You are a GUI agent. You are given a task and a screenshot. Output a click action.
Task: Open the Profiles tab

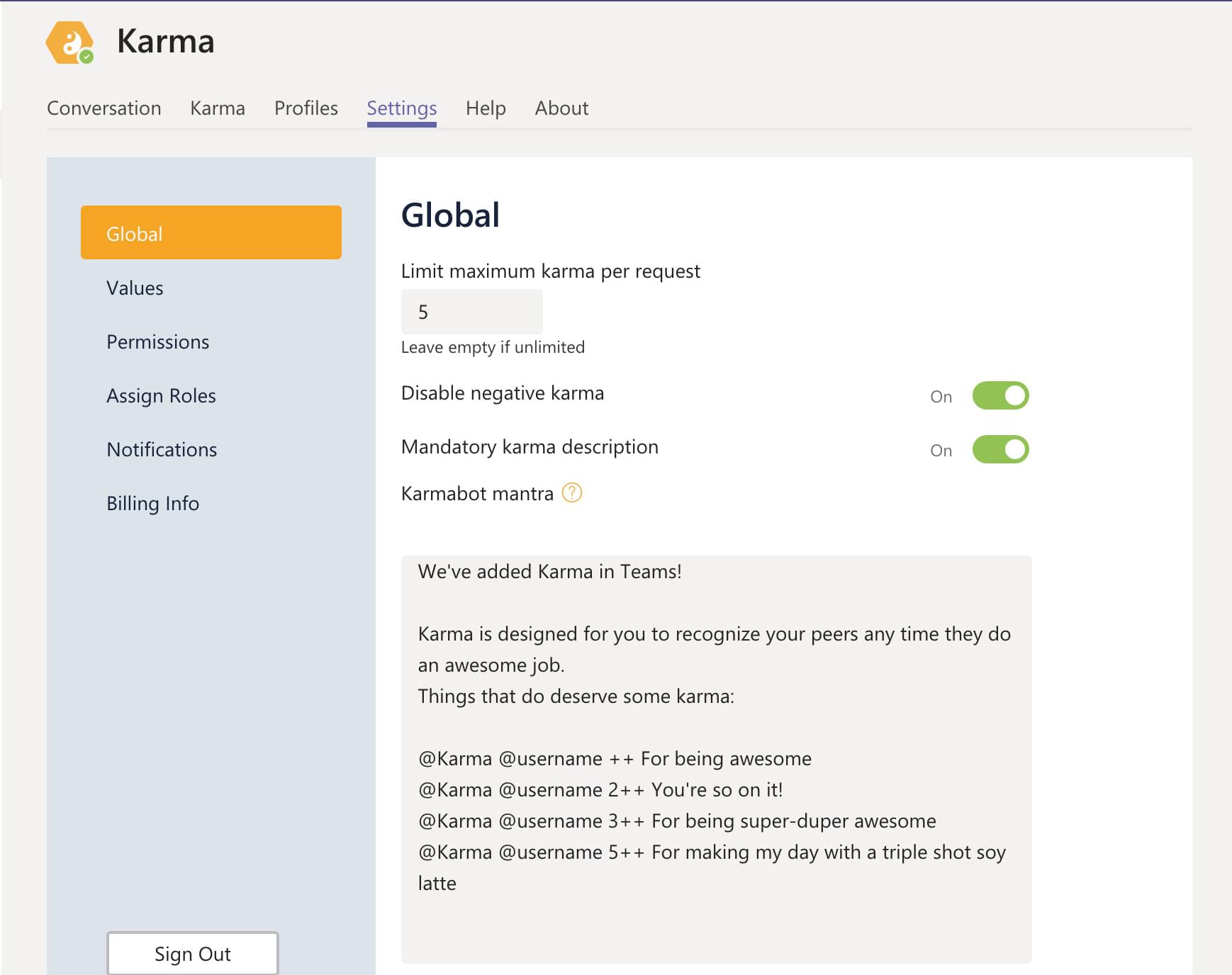point(306,108)
